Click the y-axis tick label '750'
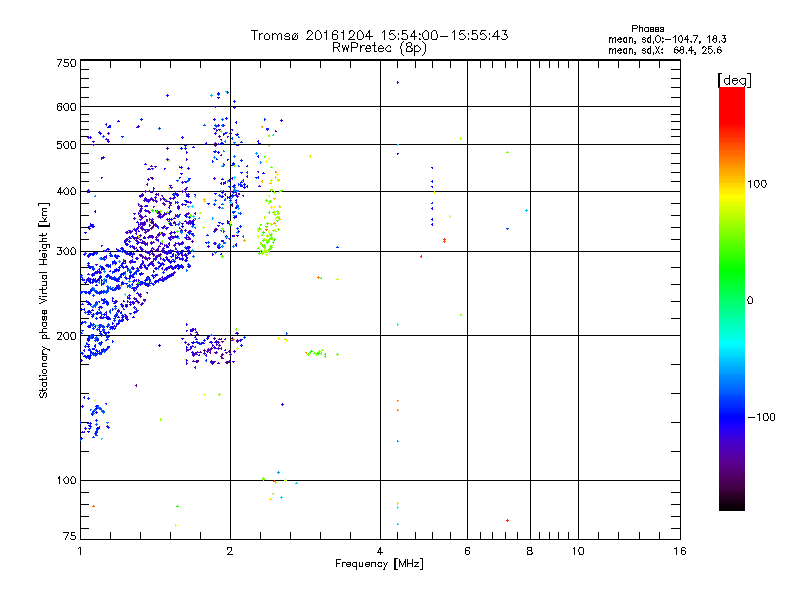The image size is (800, 600). pos(66,63)
